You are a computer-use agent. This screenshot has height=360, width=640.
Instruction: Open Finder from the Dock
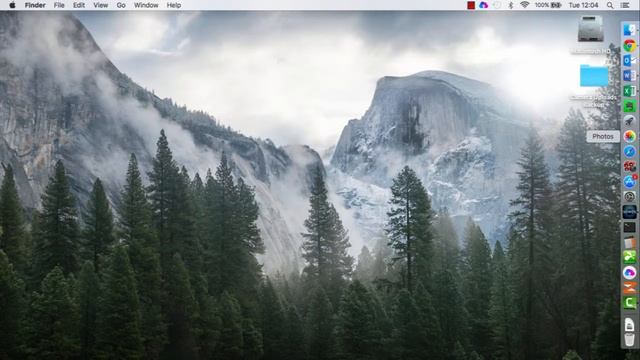point(629,30)
